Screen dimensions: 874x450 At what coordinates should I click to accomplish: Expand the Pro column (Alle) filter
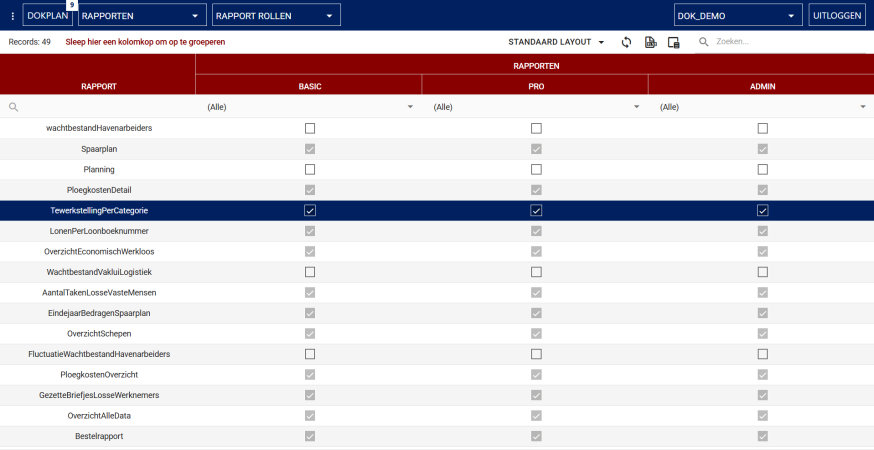pos(636,107)
